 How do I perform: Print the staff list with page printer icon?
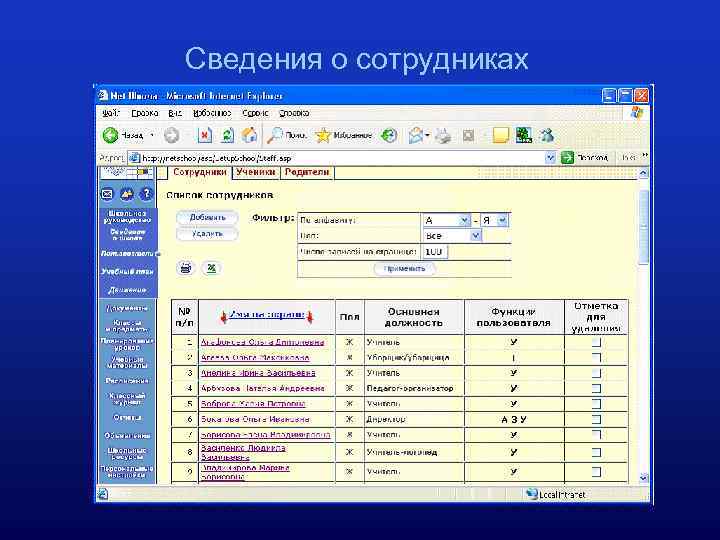click(x=186, y=268)
